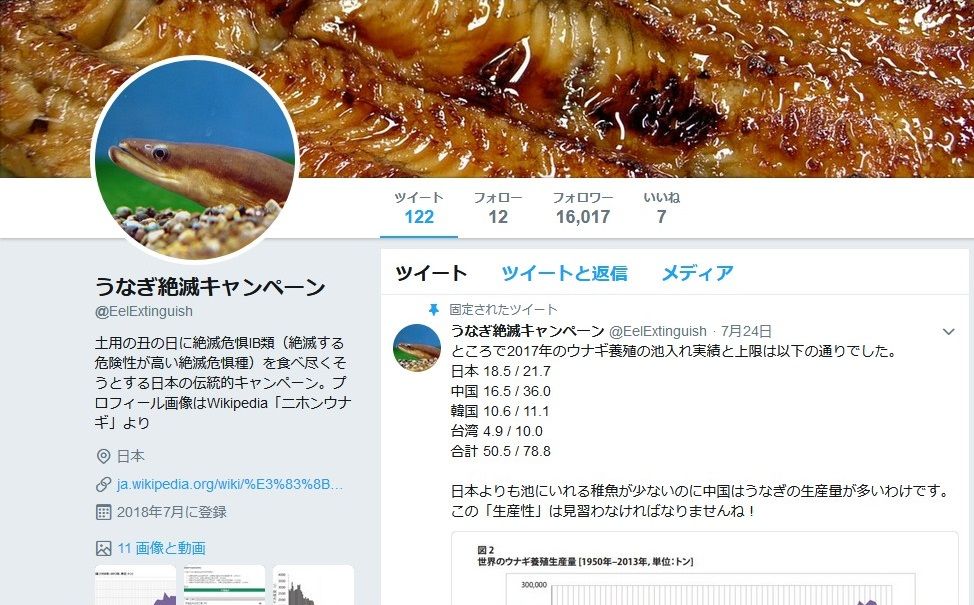Open the large eel profile picture
This screenshot has height=605, width=974.
(x=195, y=158)
